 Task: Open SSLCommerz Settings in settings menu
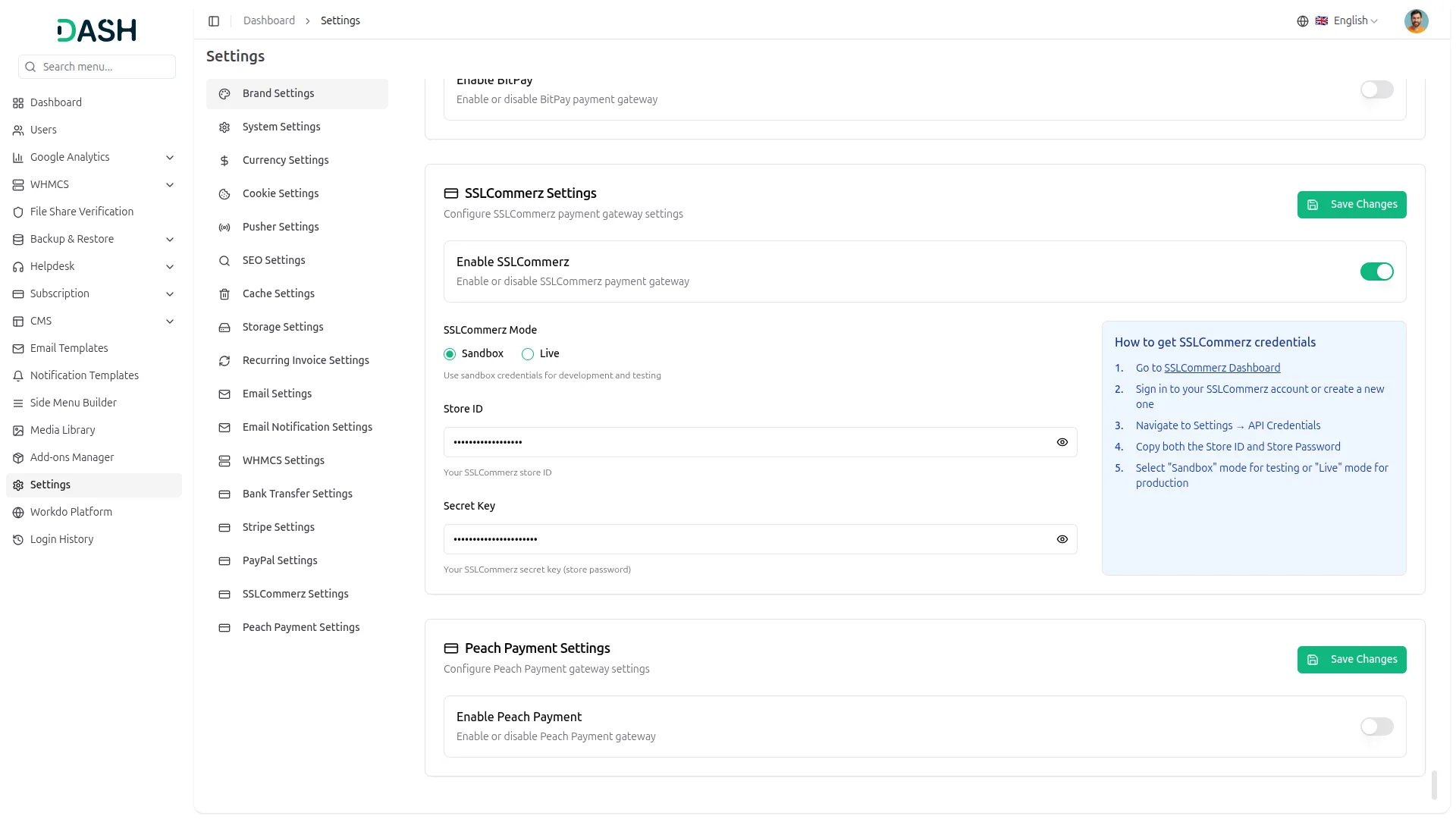(x=297, y=595)
